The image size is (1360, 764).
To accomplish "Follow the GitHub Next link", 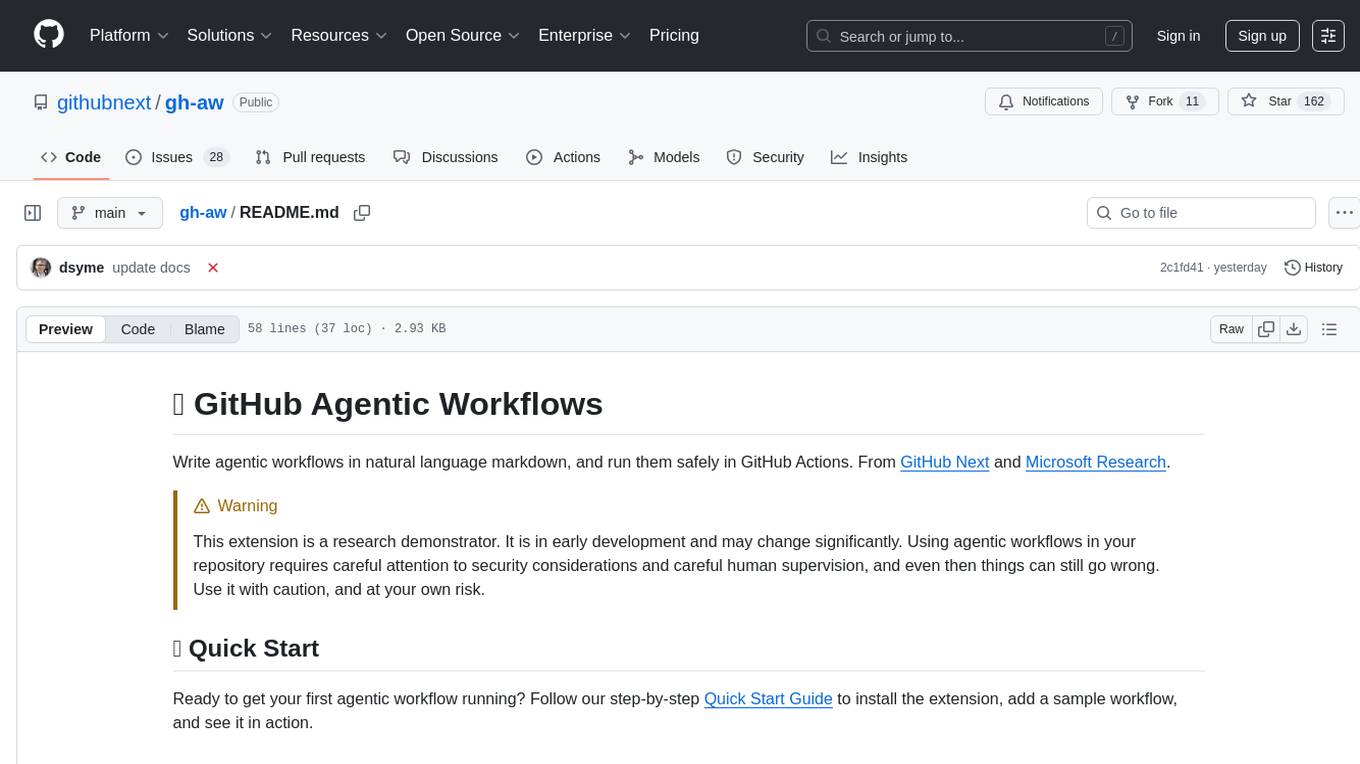I will point(945,462).
